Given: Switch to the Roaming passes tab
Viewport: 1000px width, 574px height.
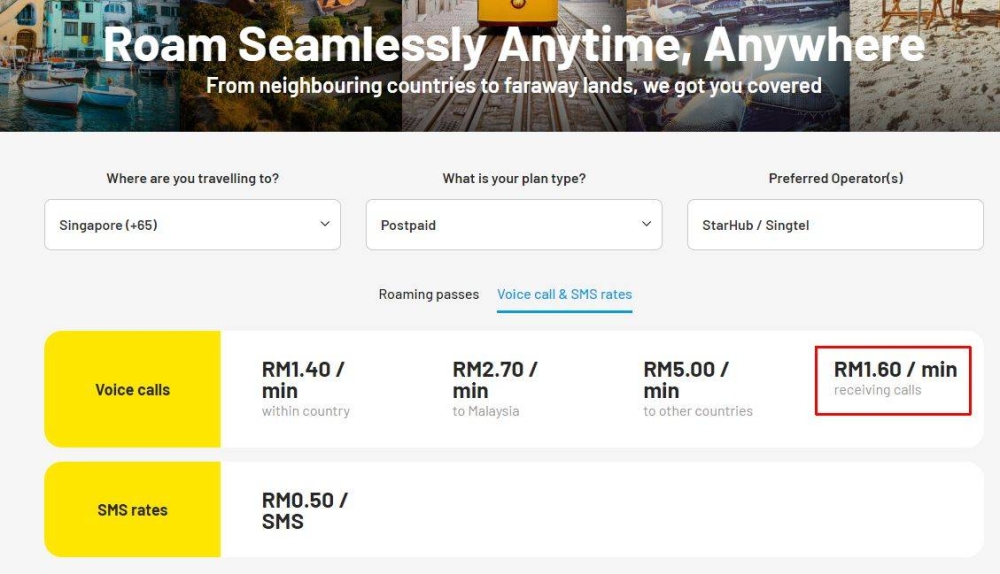Looking at the screenshot, I should (429, 295).
